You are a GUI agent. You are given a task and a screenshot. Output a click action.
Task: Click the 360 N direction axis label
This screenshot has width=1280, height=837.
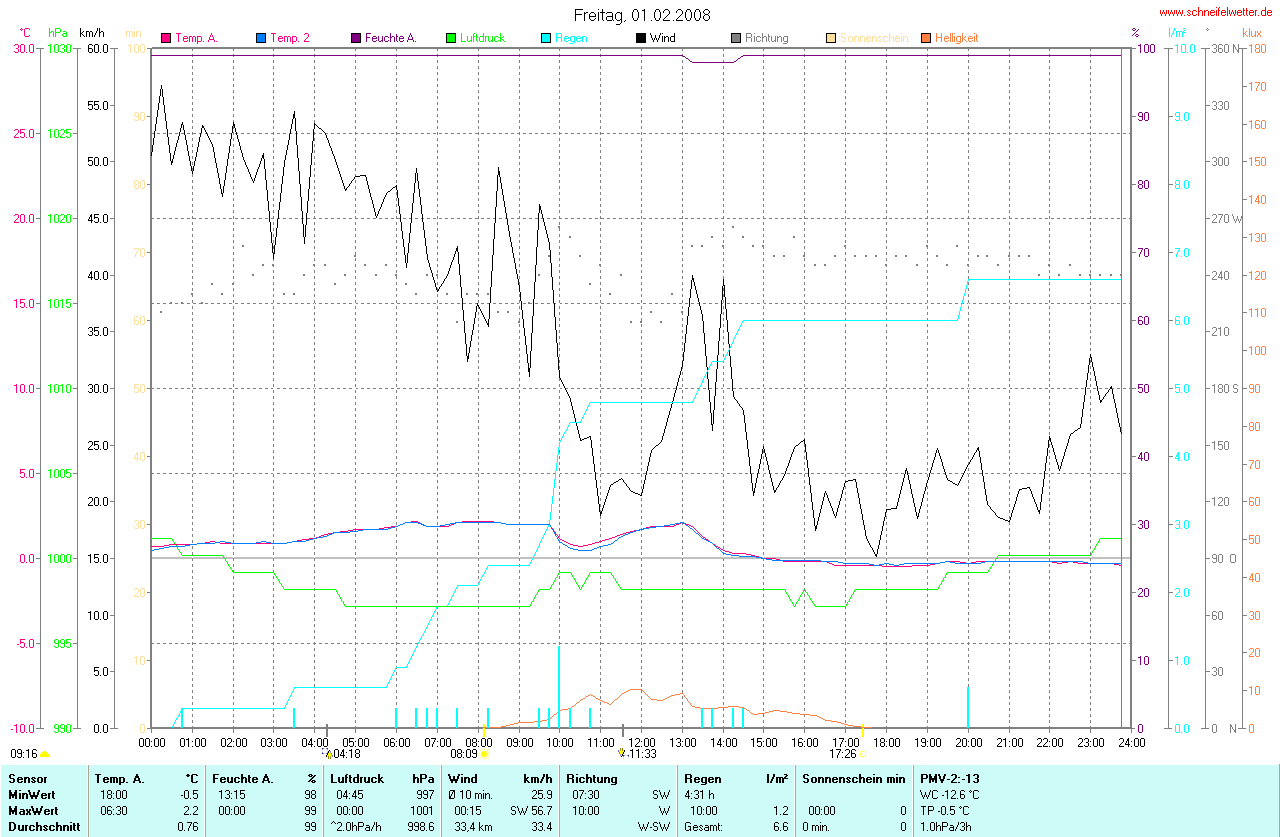[x=1227, y=49]
